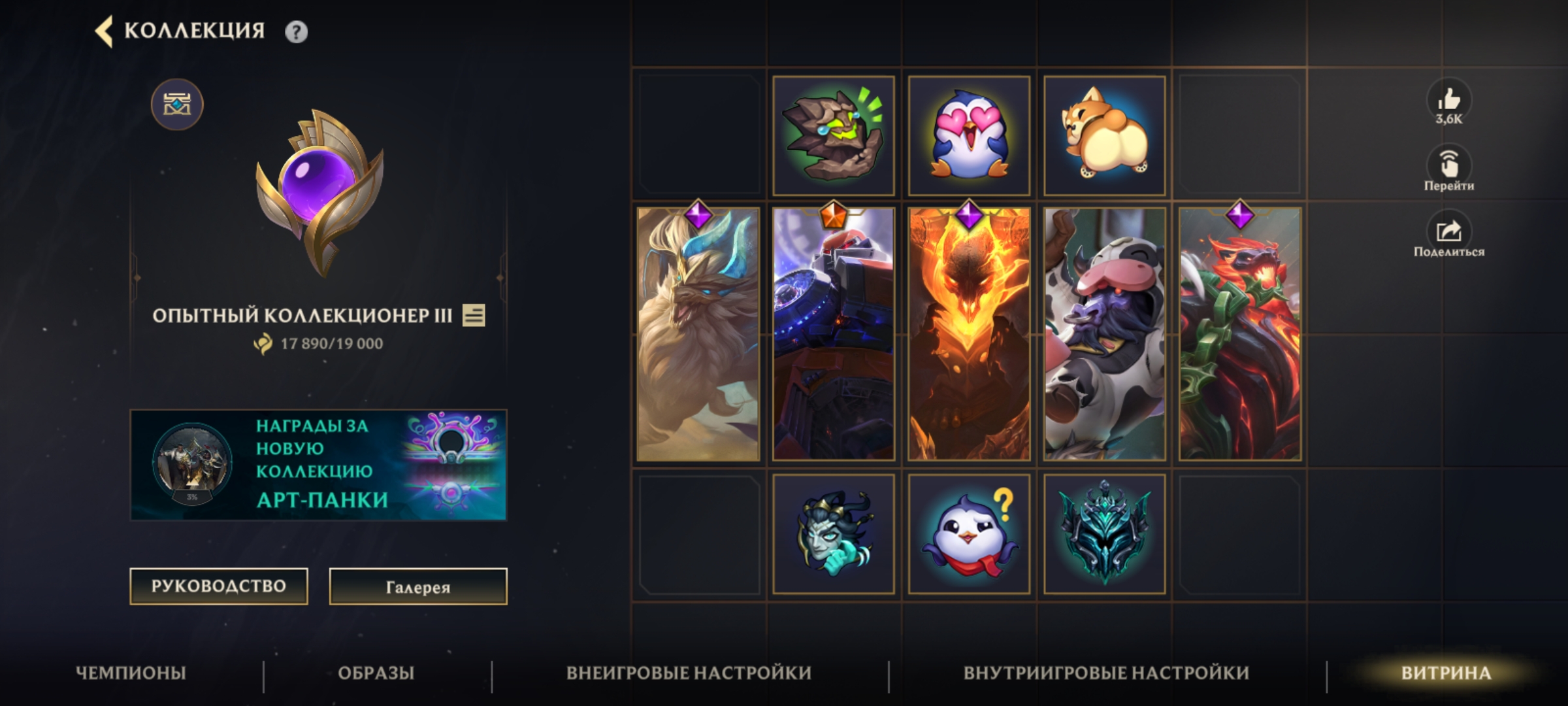Select the cow costume Alistar skin card

pos(1104,334)
